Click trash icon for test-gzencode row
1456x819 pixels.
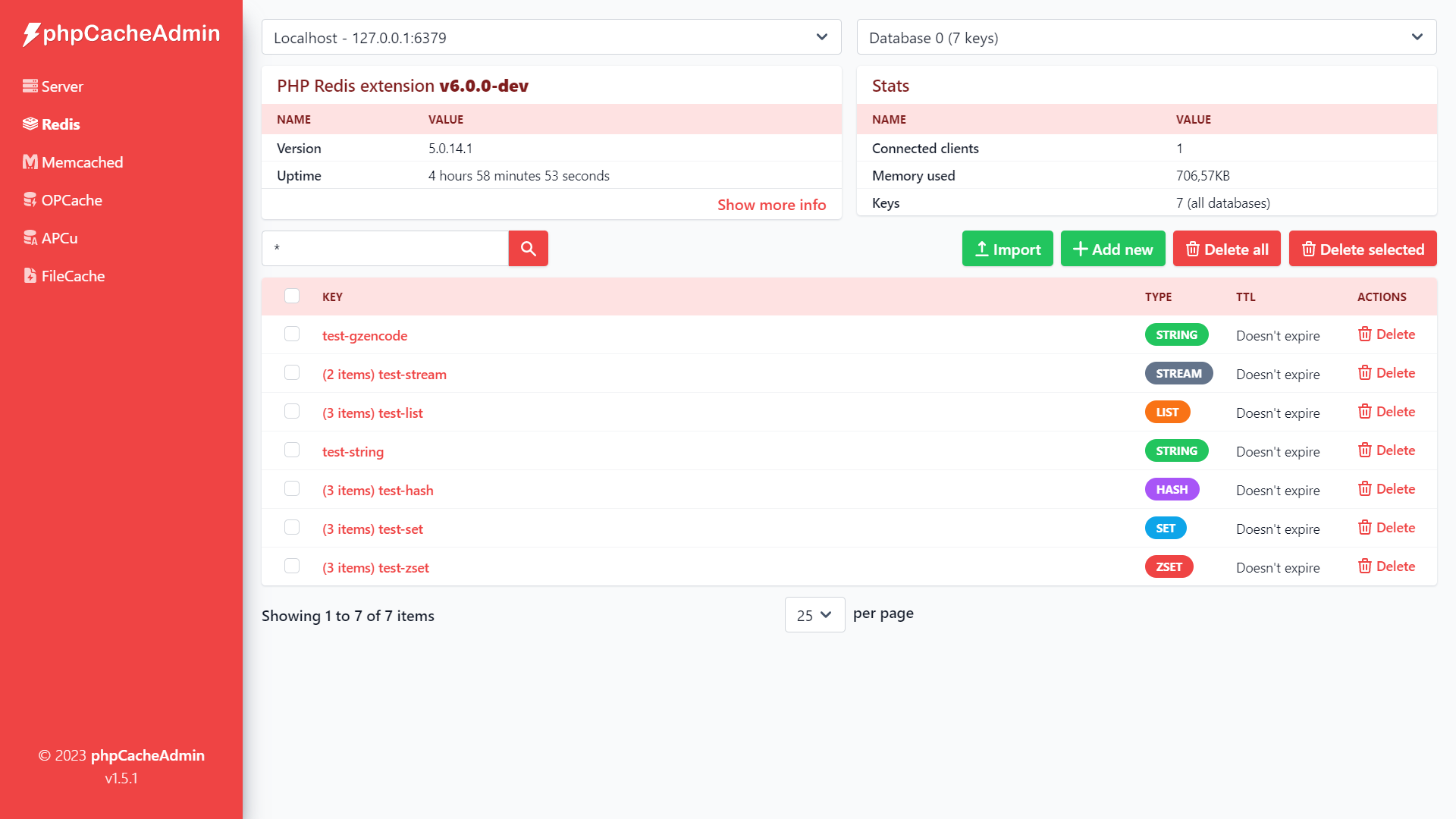1364,334
